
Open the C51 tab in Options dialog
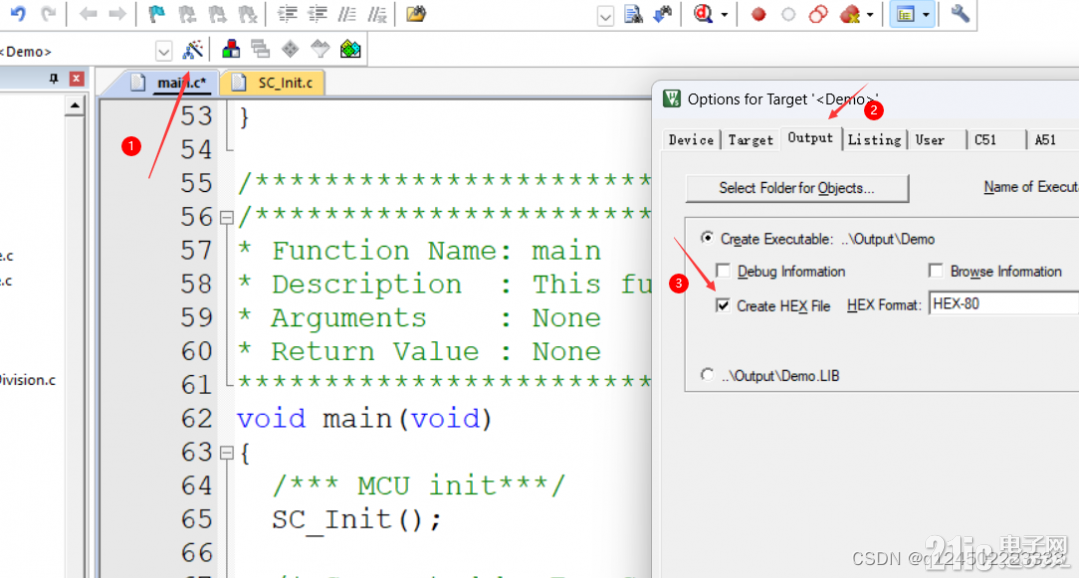pos(985,140)
